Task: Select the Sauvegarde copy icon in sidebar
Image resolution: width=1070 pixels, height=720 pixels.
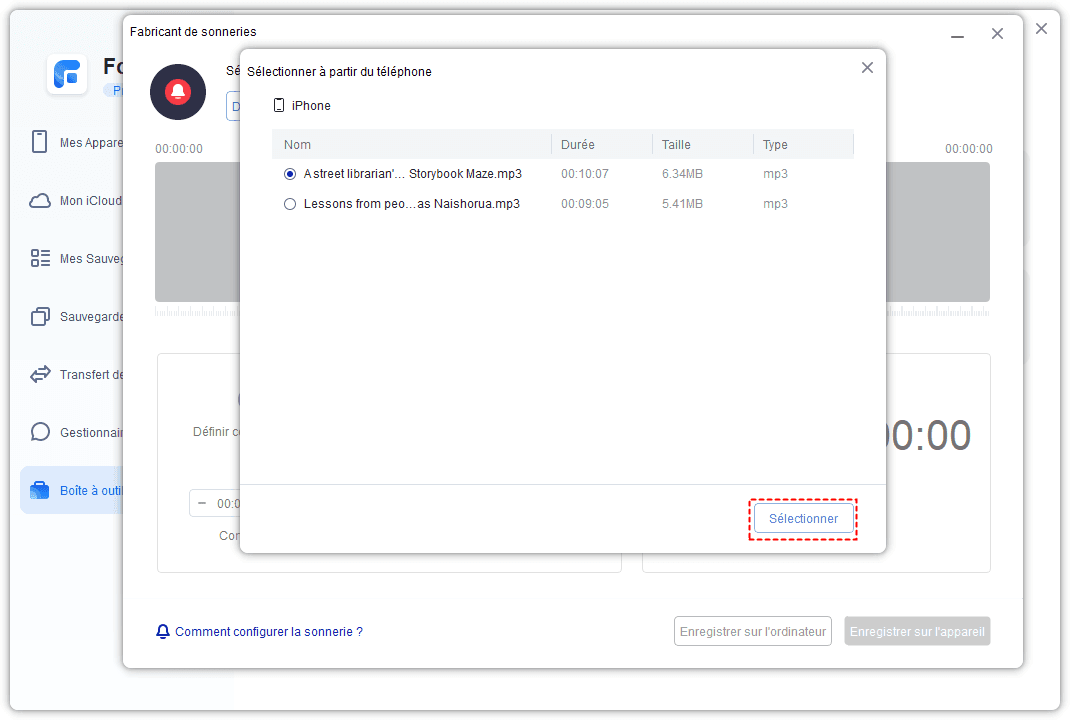Action: point(40,317)
